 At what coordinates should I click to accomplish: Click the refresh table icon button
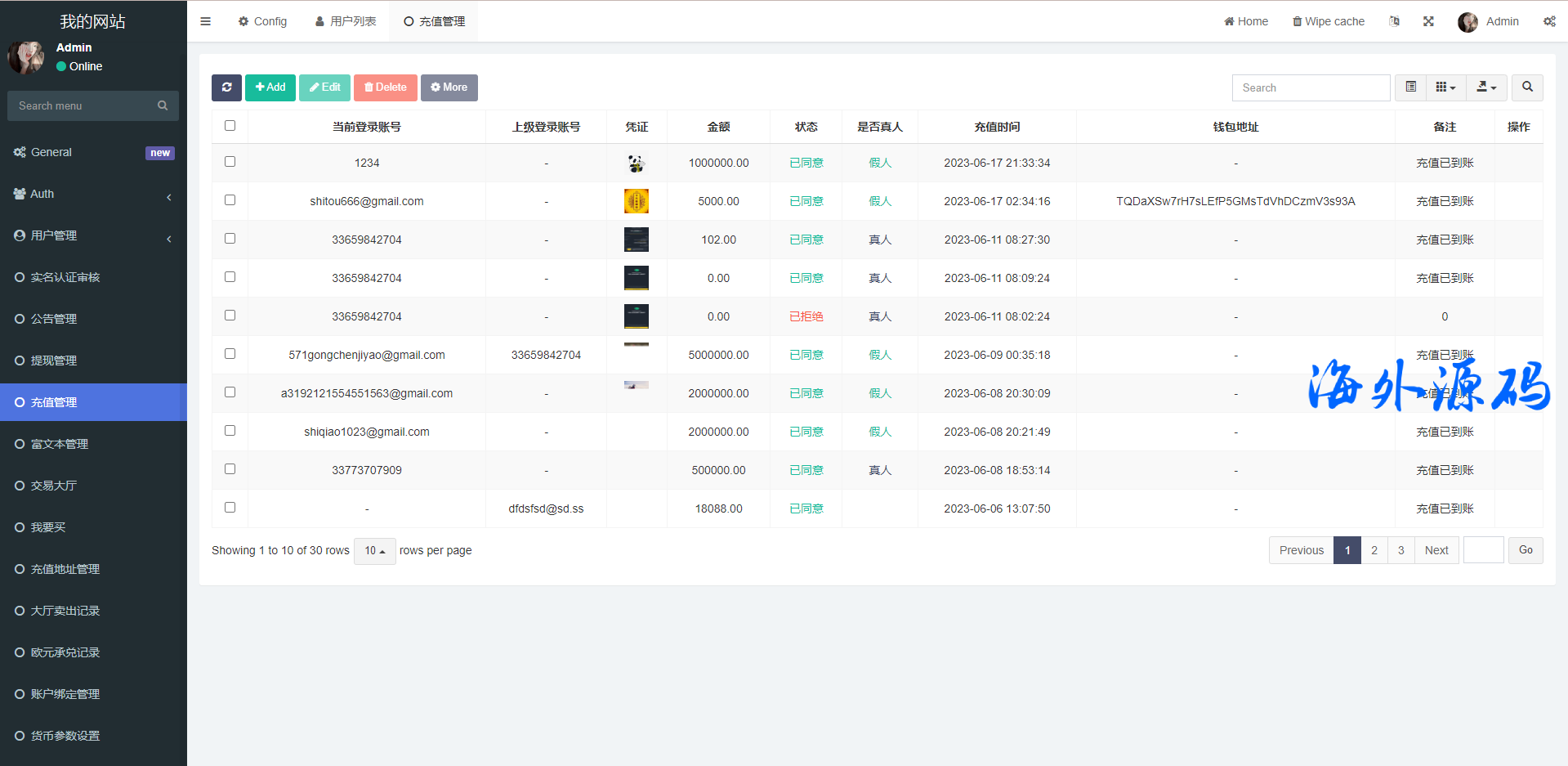(x=226, y=87)
